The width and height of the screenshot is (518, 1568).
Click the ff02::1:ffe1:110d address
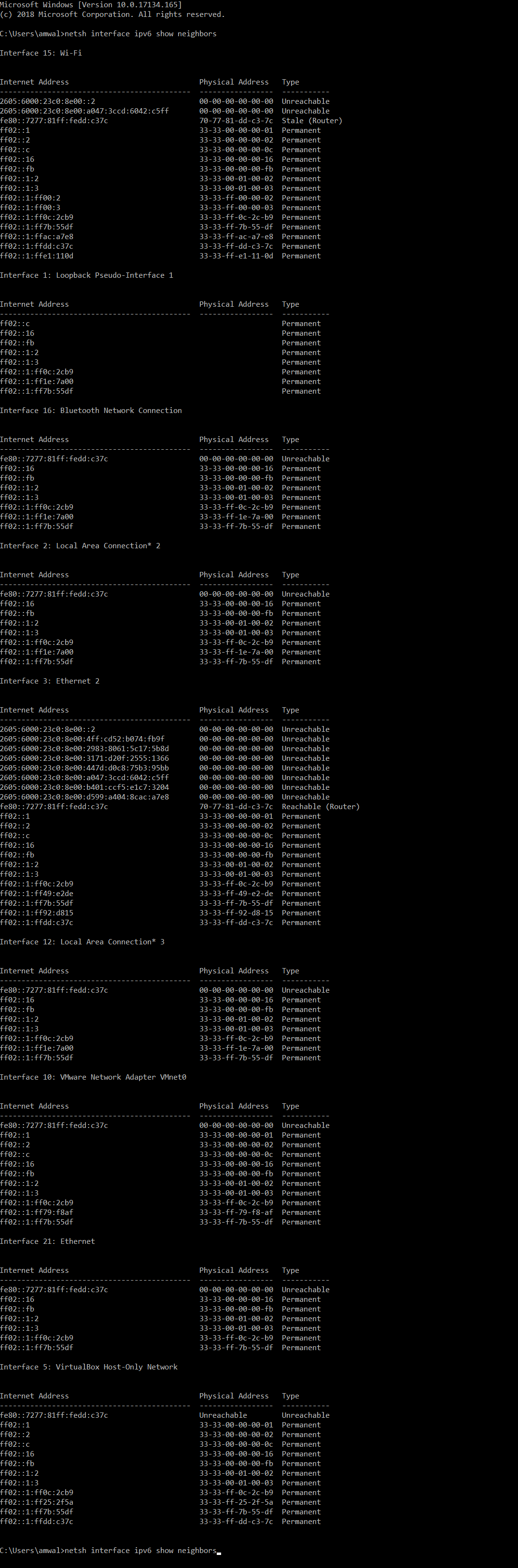pyautogui.click(x=37, y=256)
